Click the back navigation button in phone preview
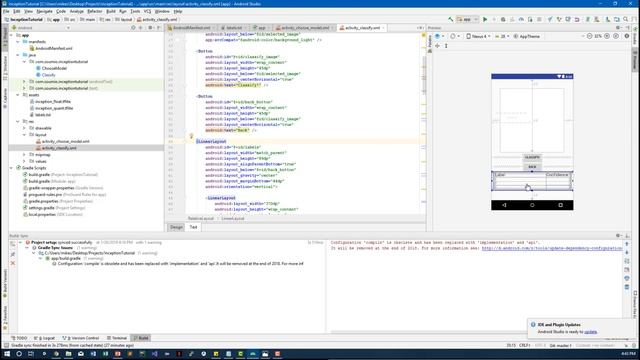 point(504,205)
